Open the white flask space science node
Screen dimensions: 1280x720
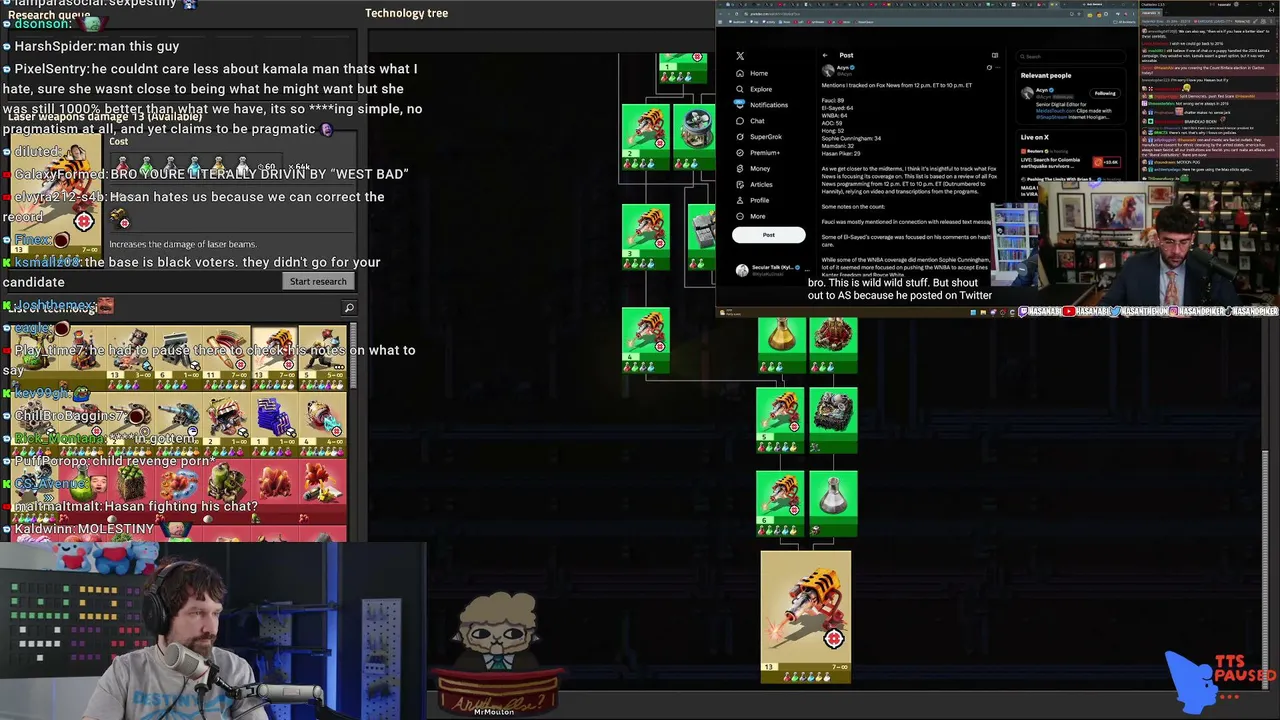click(x=833, y=503)
